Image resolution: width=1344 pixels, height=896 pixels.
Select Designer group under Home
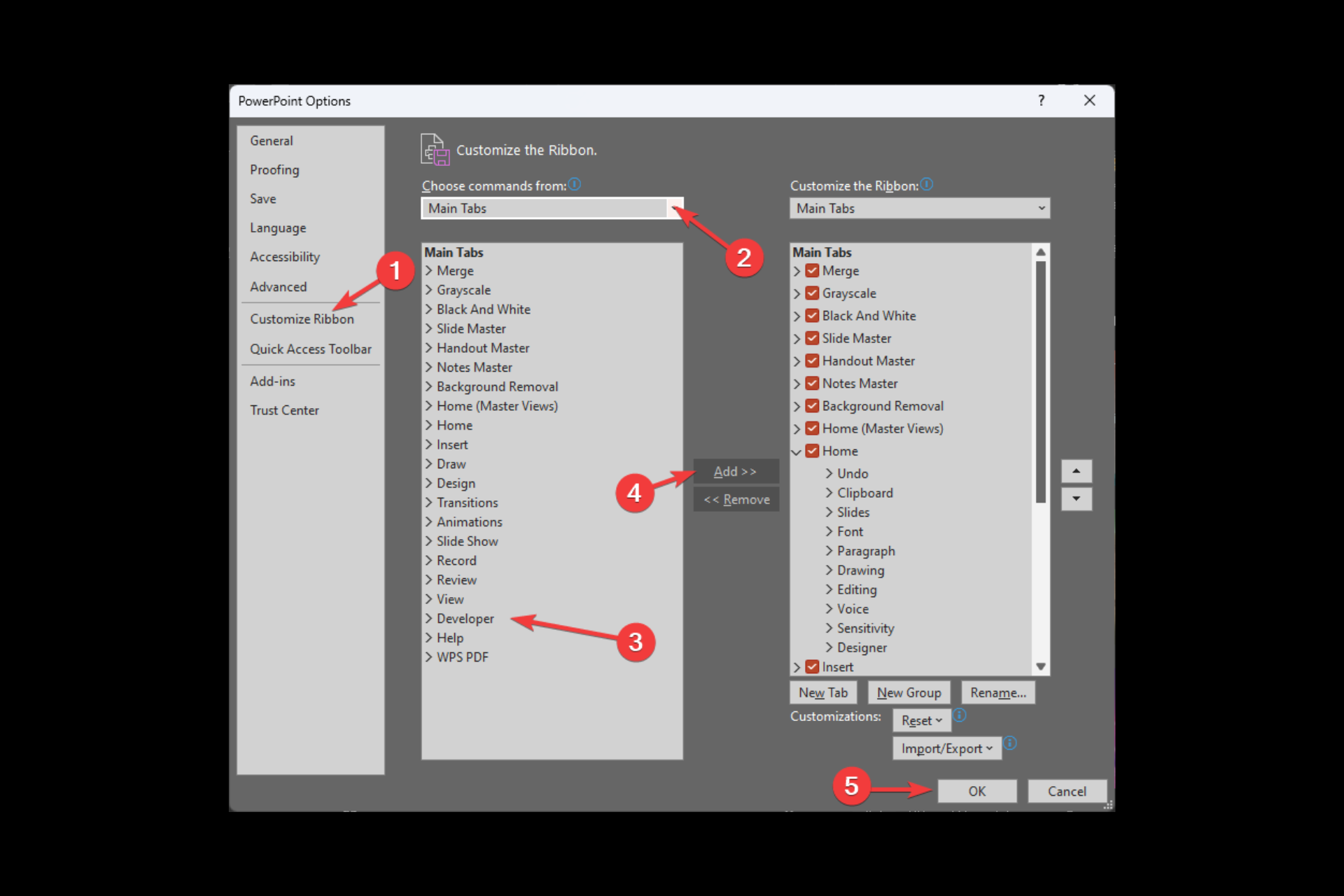(862, 647)
